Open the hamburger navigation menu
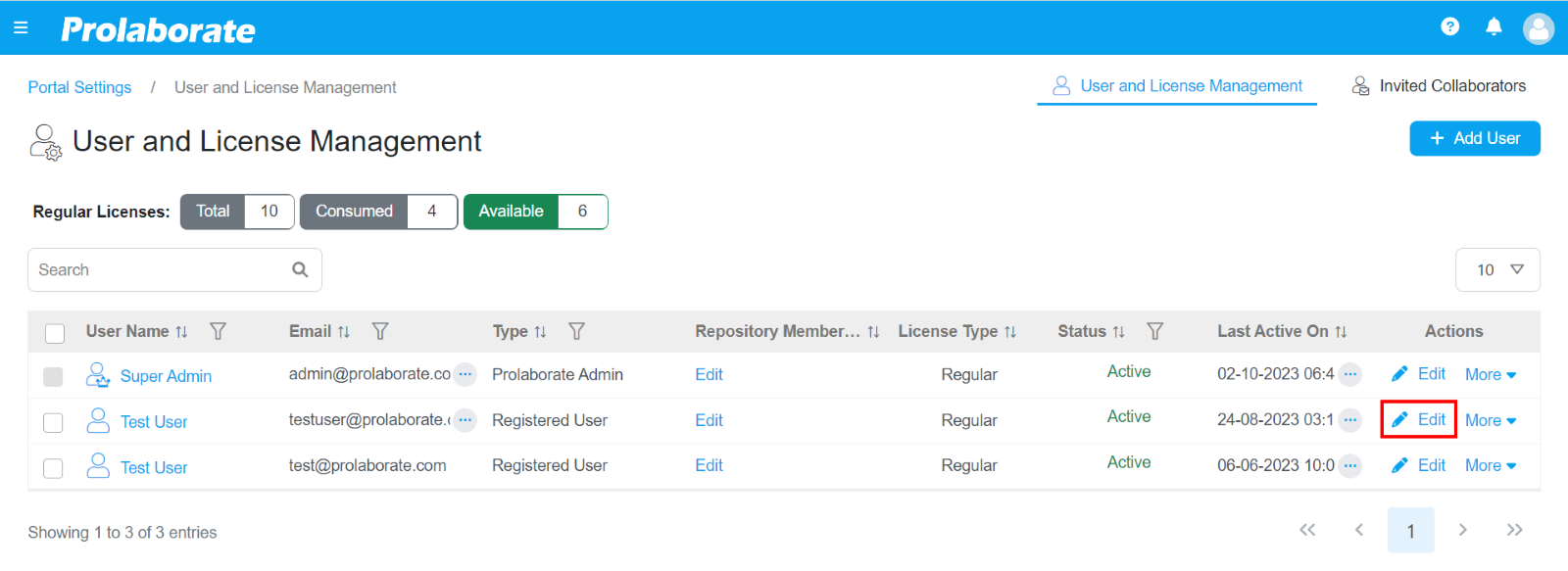Image resolution: width=1568 pixels, height=571 pixels. coord(21,27)
